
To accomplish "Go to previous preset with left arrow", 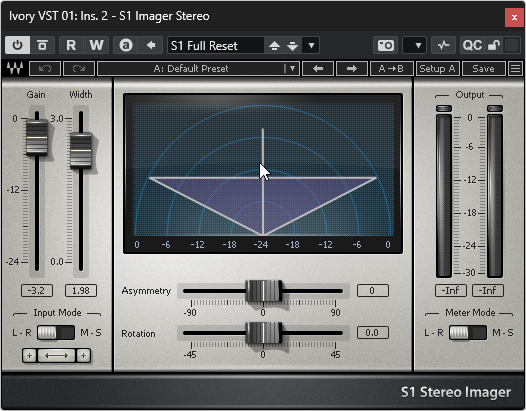I will pos(318,68).
